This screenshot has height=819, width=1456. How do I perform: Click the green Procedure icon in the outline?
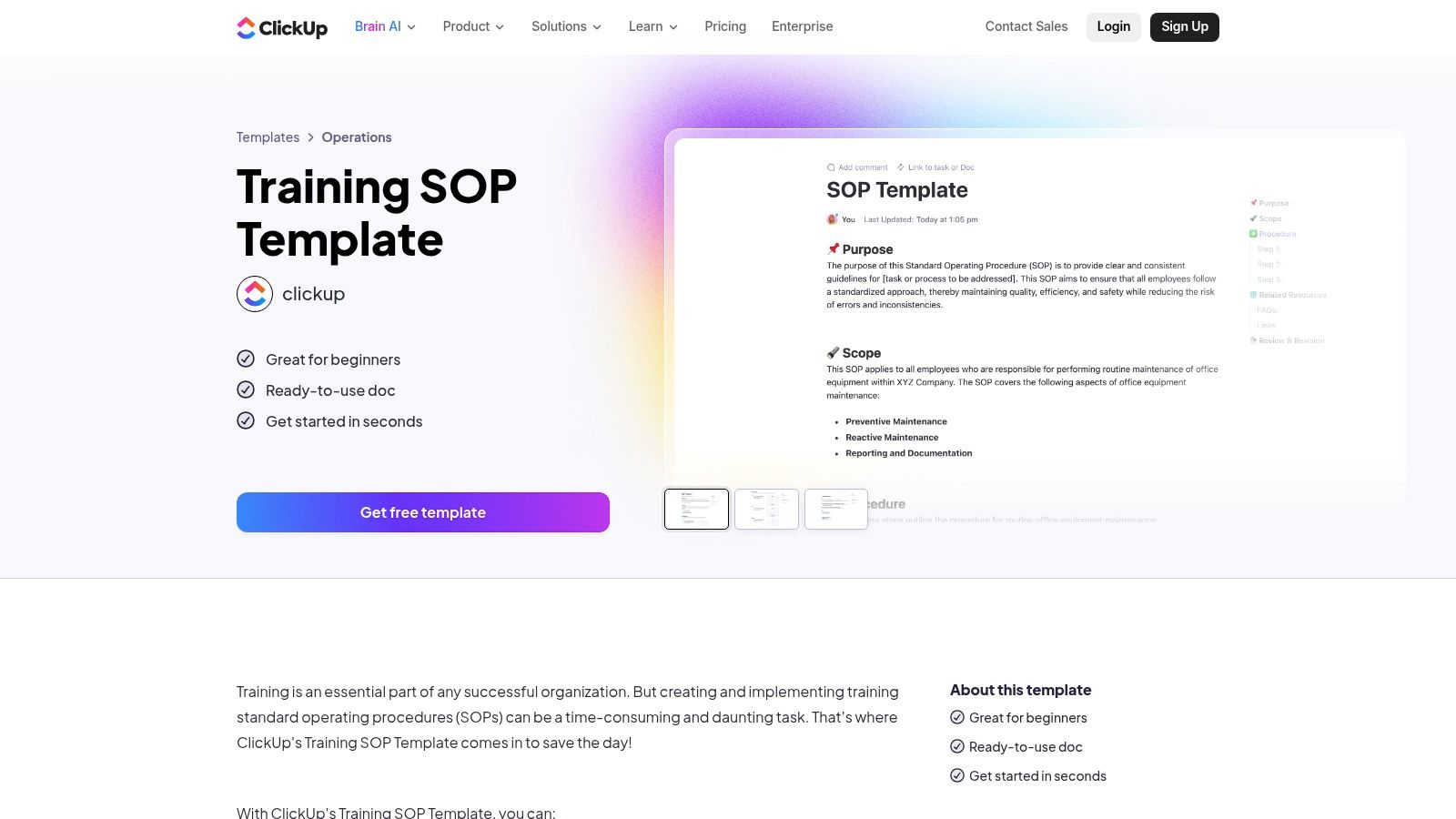pyautogui.click(x=1252, y=234)
